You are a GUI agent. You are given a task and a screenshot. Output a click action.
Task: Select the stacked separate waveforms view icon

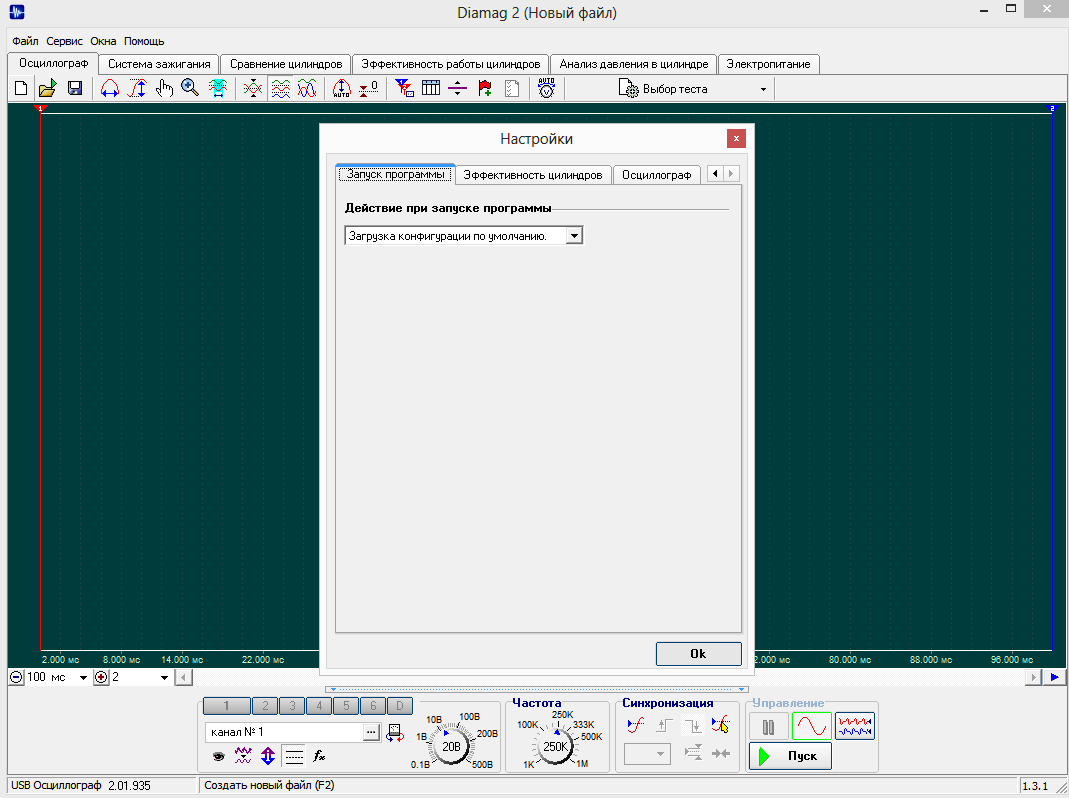point(280,88)
